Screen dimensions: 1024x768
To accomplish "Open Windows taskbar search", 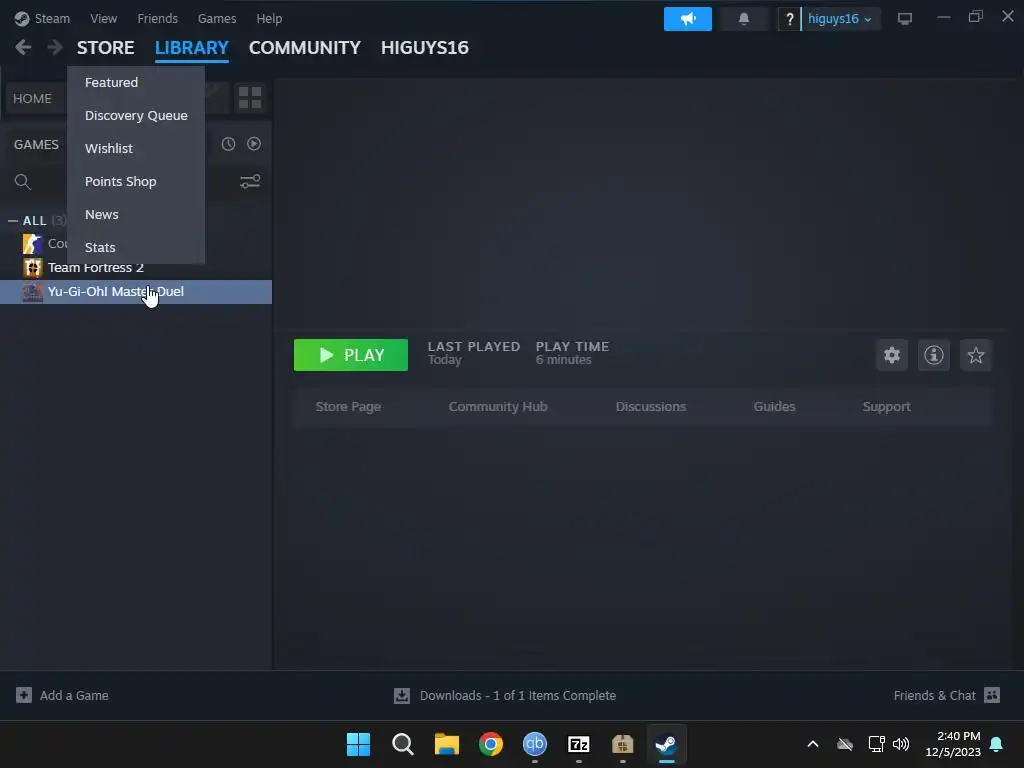I will (x=402, y=744).
